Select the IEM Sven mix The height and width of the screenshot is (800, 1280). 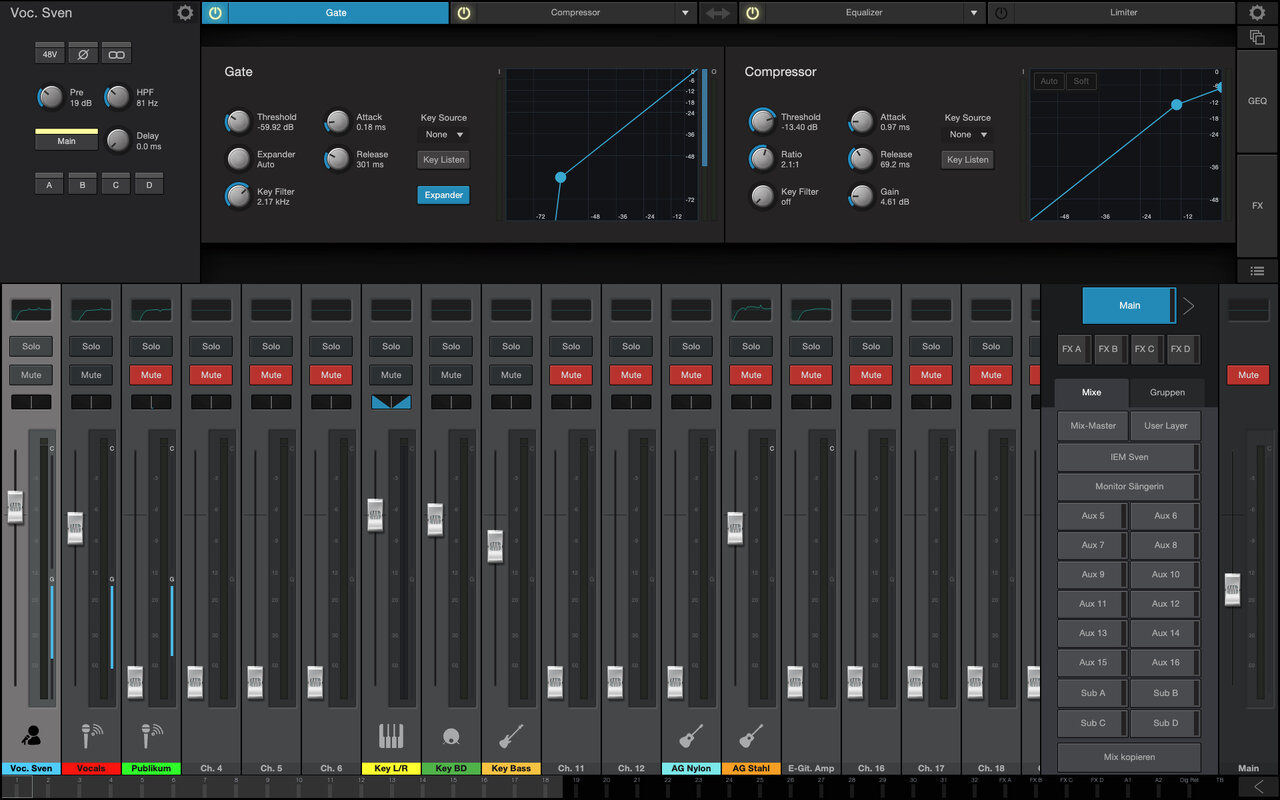[1129, 457]
